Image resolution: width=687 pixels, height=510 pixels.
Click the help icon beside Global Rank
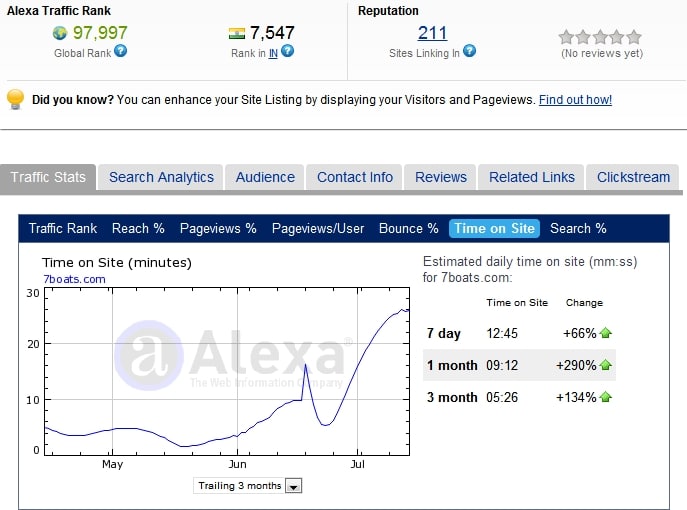pyautogui.click(x=121, y=51)
